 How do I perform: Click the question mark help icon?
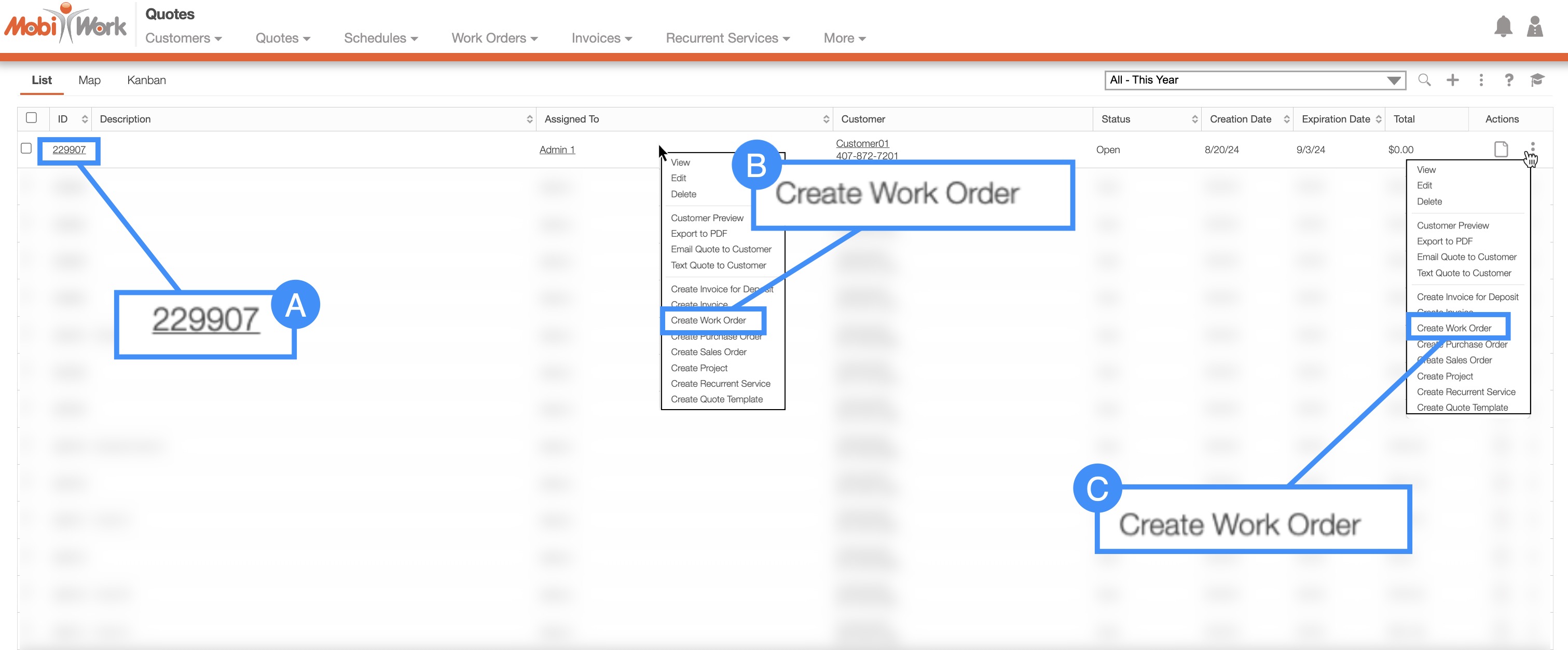[1508, 80]
